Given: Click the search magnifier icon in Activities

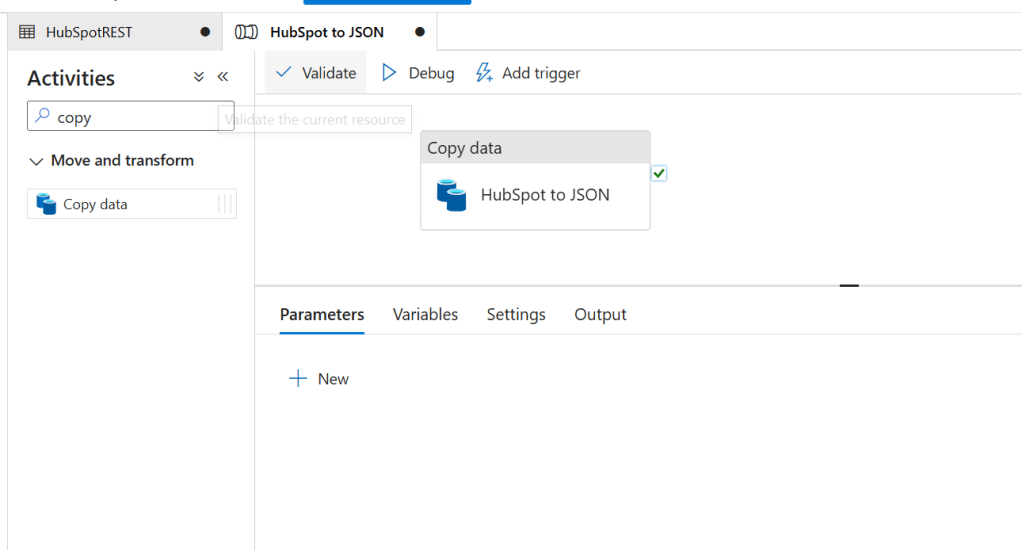Looking at the screenshot, I should tap(42, 117).
